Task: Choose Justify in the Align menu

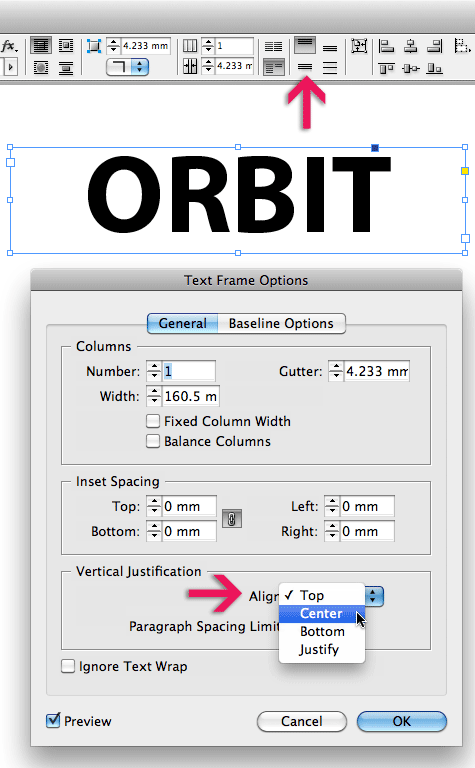Action: click(x=322, y=649)
